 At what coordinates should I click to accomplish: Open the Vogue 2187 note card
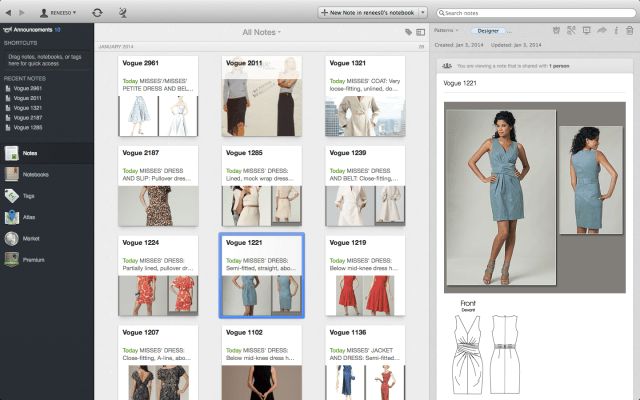(158, 186)
